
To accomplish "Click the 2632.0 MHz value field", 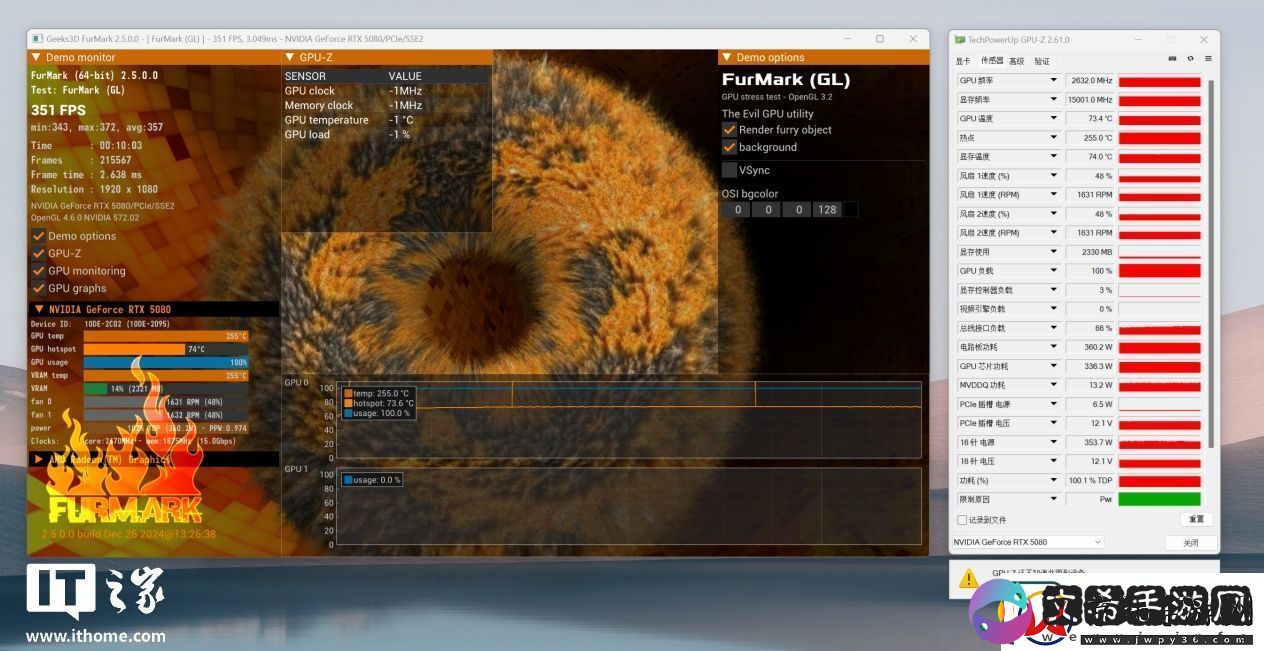I will click(1090, 80).
